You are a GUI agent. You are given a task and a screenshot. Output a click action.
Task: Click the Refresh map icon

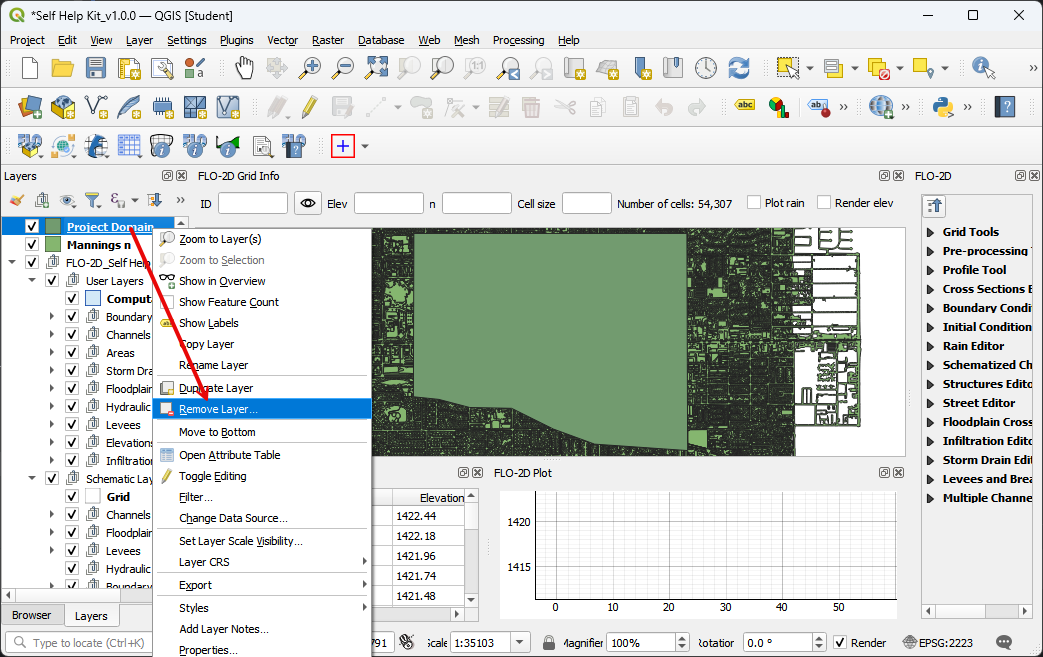[739, 68]
